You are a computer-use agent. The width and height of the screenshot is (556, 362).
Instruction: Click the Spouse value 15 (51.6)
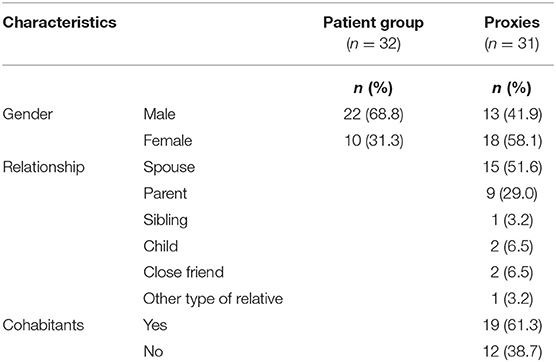[x=513, y=167]
